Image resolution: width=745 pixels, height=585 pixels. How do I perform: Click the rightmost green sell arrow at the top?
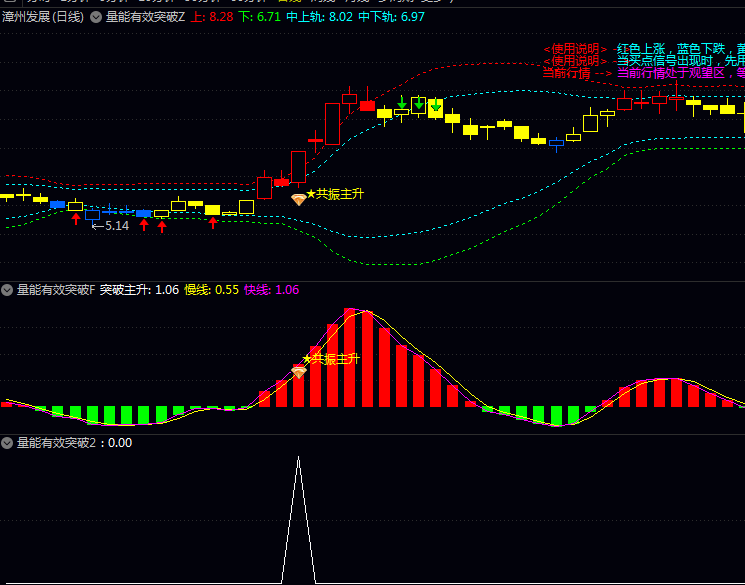click(x=436, y=104)
